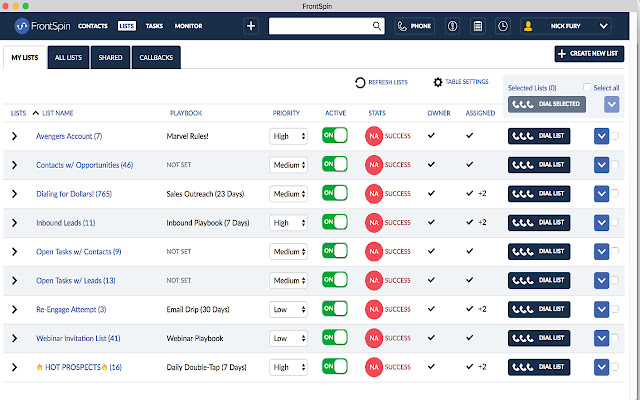Open the Contacts menu
640x400 pixels.
click(x=93, y=26)
